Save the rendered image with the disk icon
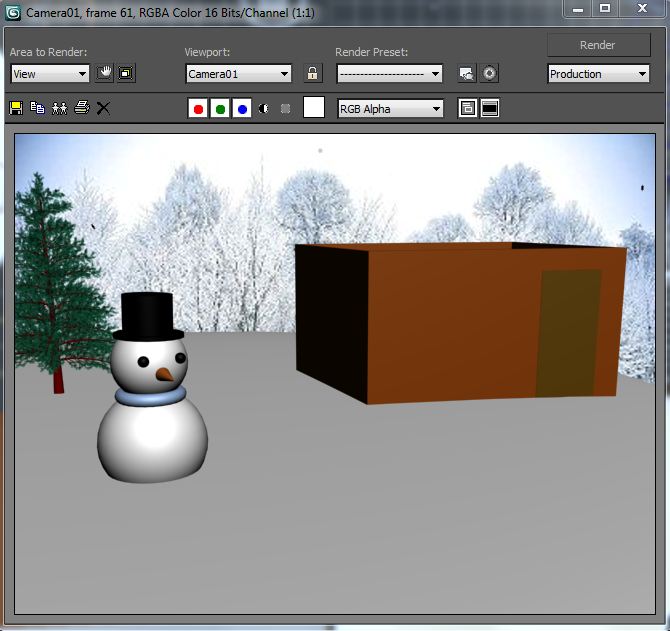The width and height of the screenshot is (670, 631). pyautogui.click(x=16, y=108)
